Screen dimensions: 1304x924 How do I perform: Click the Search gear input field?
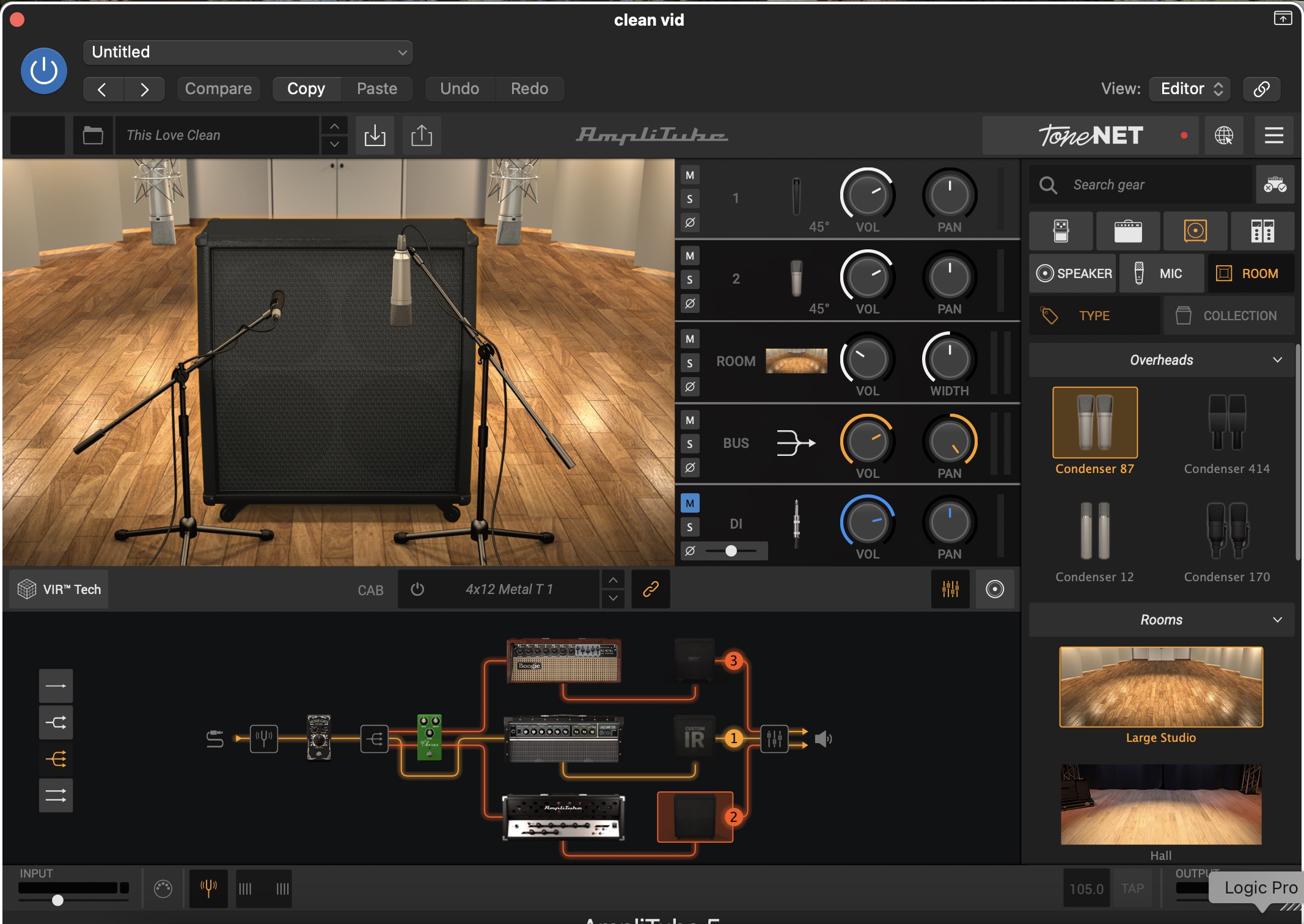coord(1140,185)
